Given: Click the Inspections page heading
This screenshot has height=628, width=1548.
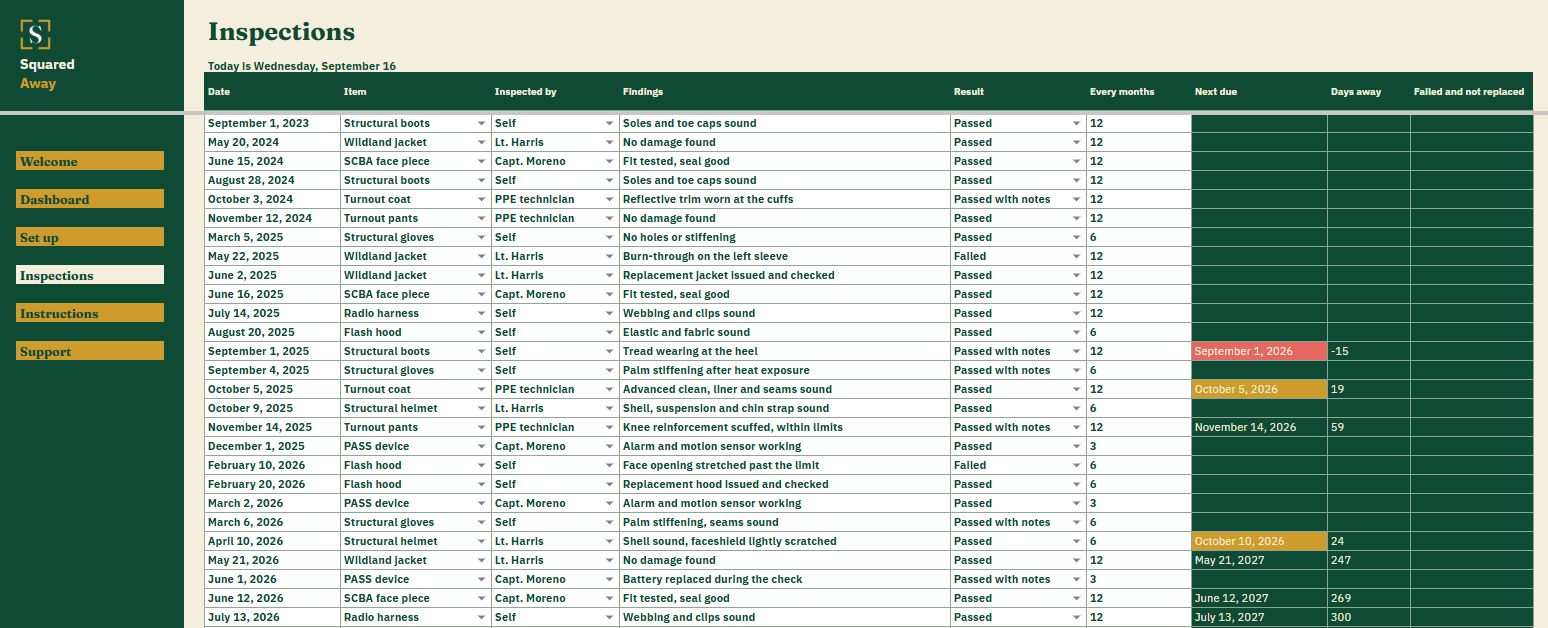Looking at the screenshot, I should 281,32.
